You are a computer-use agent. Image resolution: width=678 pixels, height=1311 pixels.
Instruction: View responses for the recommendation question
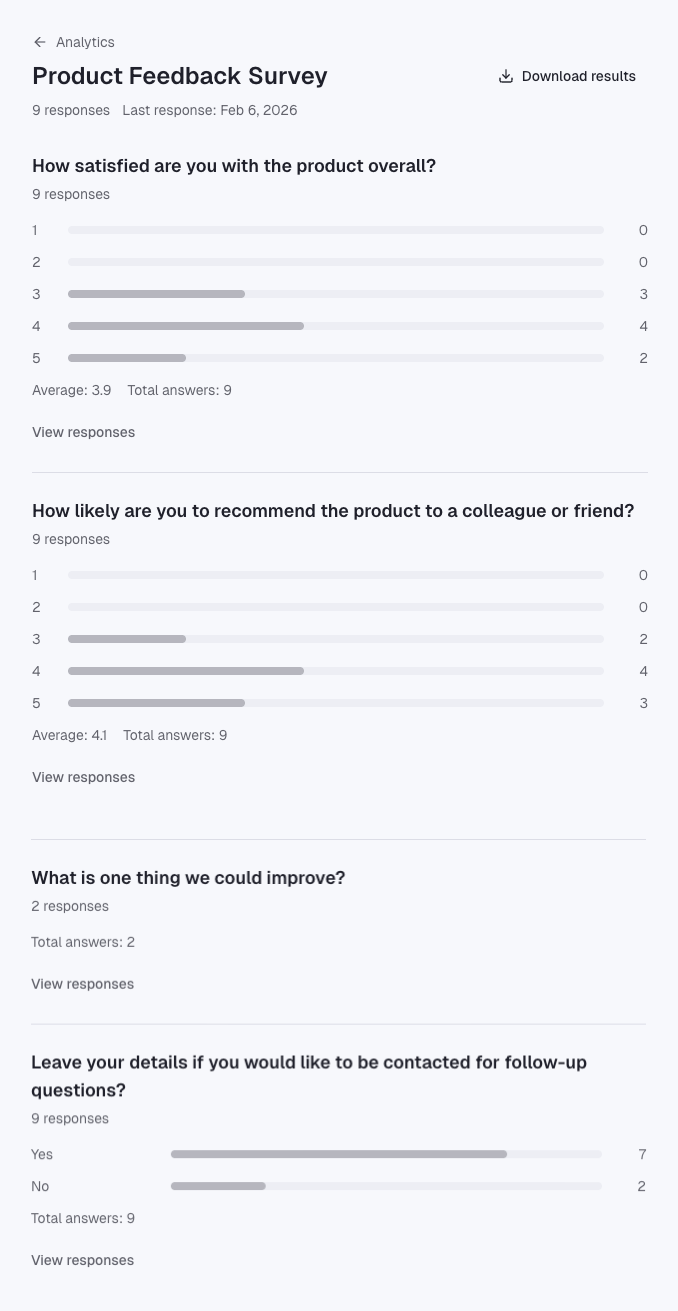(x=83, y=777)
